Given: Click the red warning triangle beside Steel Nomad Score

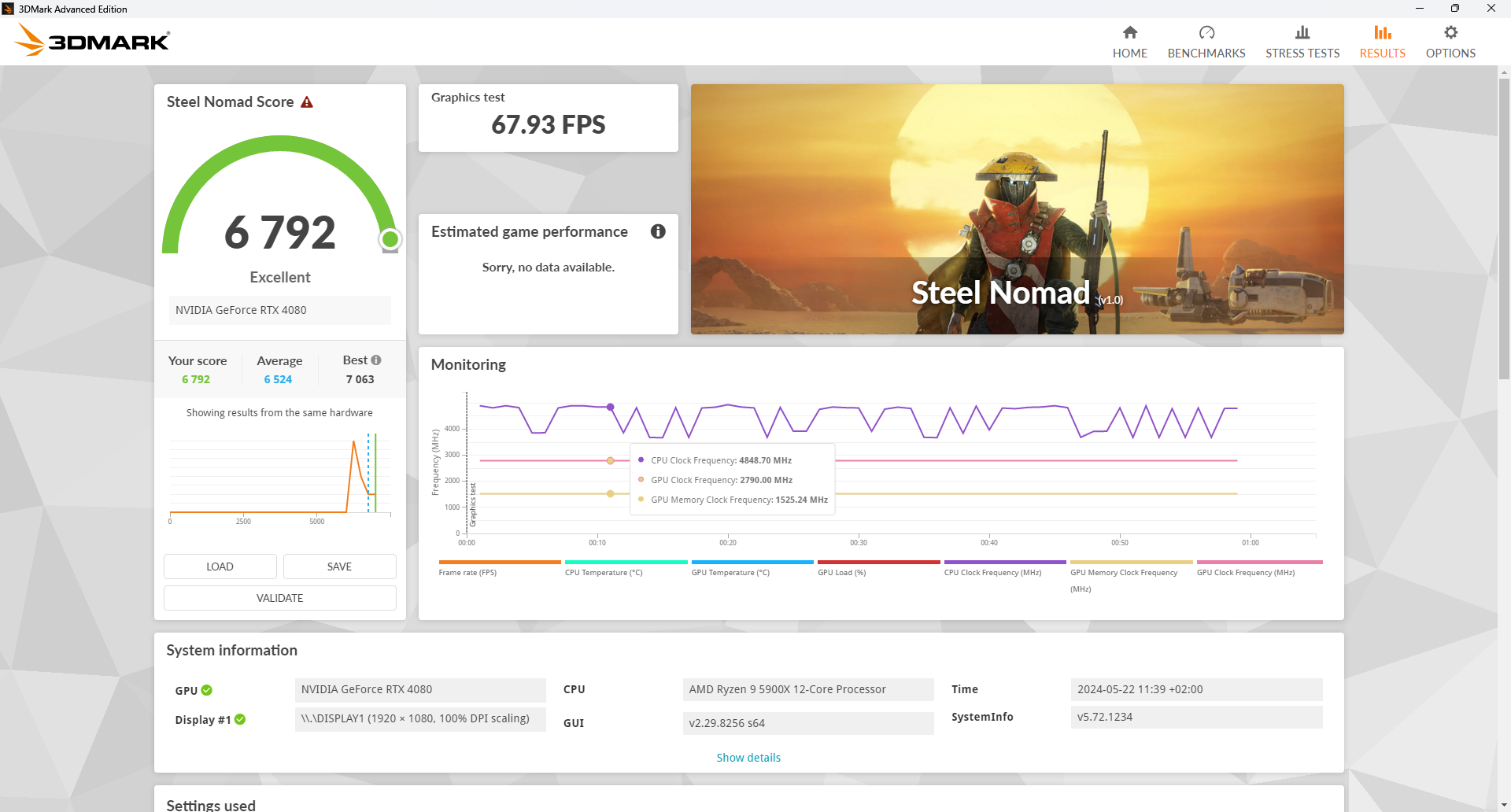Looking at the screenshot, I should coord(307,102).
